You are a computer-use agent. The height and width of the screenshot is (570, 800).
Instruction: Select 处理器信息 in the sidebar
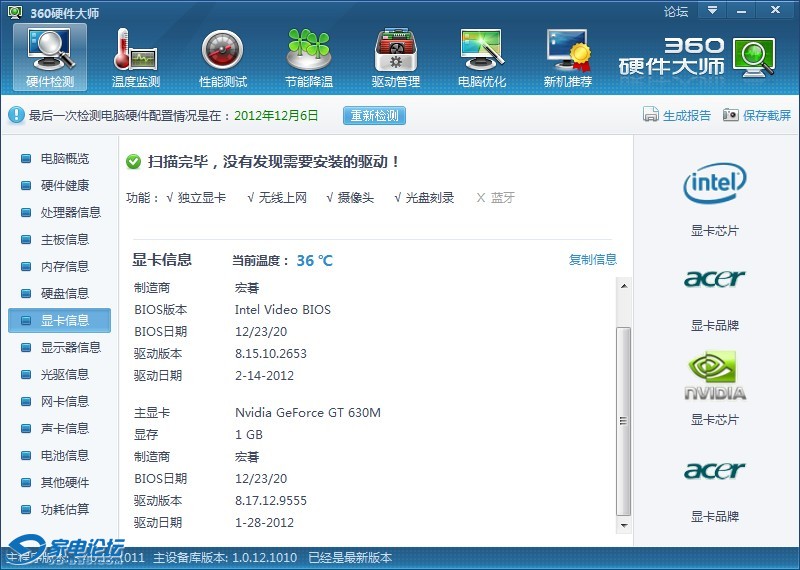70,213
